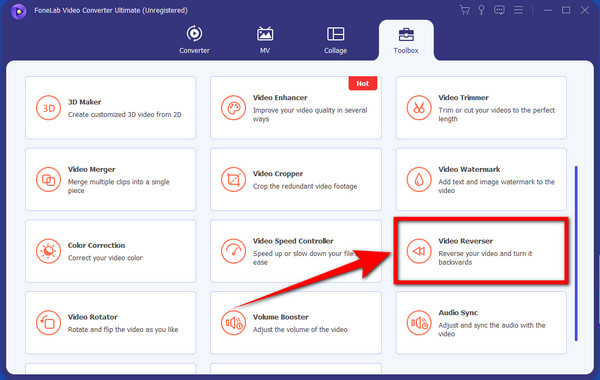Open the Video Rotator icon
The height and width of the screenshot is (380, 600).
coord(48,323)
